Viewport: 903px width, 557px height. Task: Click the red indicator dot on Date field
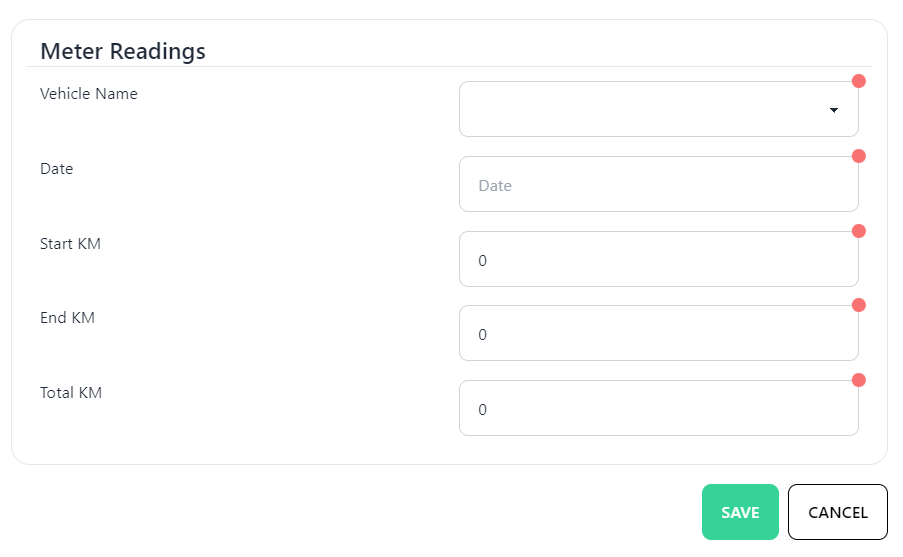(x=858, y=156)
